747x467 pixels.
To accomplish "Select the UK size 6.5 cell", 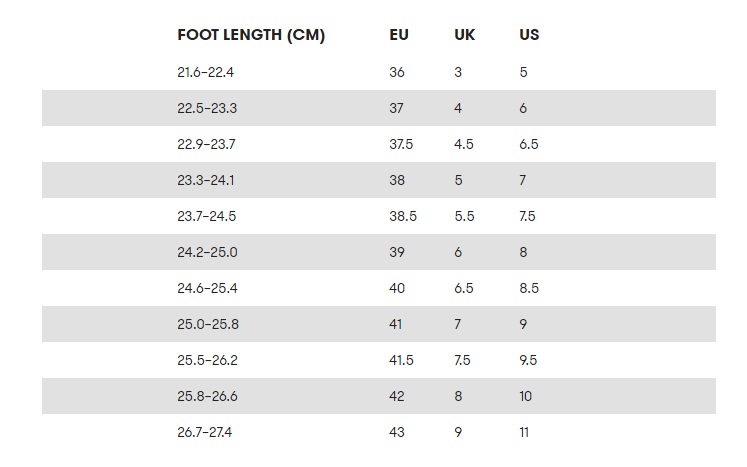I will click(464, 288).
